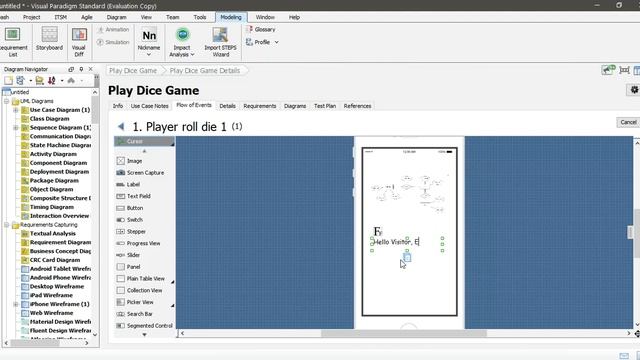Select CRC Card Diagram in navigator

[55, 260]
